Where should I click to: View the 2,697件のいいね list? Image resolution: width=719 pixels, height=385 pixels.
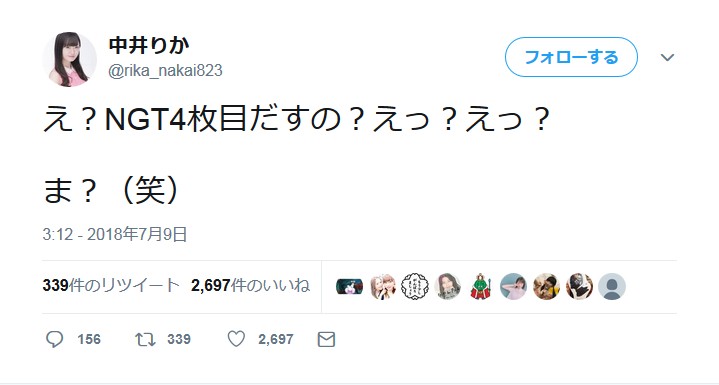251,286
